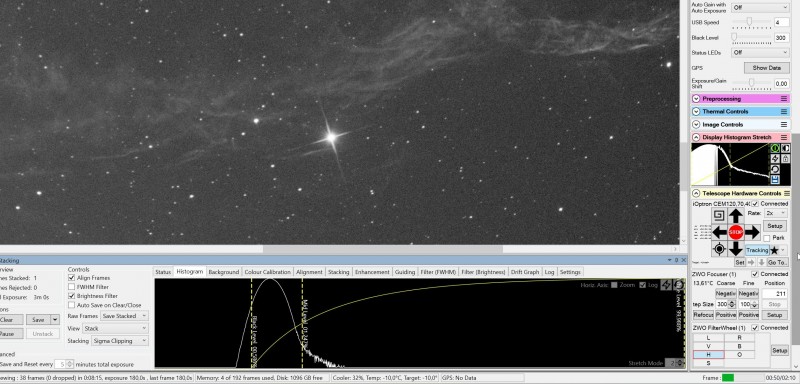Adjust the Exposure/Gain Shift slider
The height and width of the screenshot is (384, 800).
point(752,83)
